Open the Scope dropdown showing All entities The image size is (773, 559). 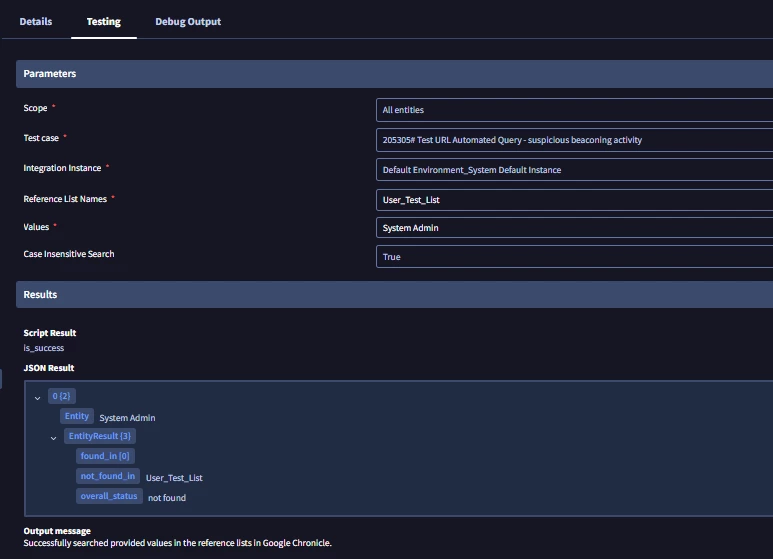(x=574, y=110)
